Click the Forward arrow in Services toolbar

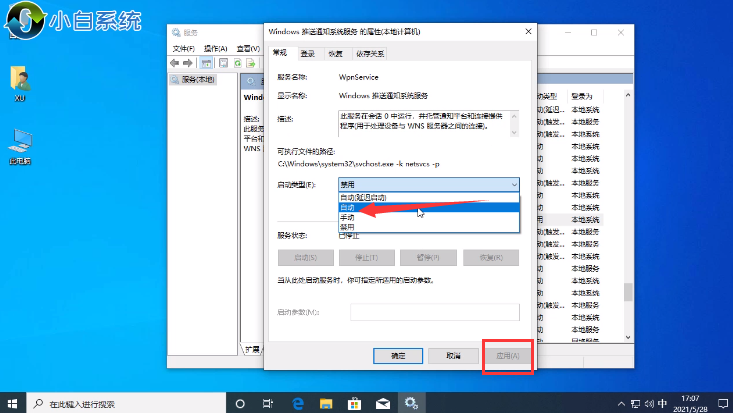click(188, 63)
